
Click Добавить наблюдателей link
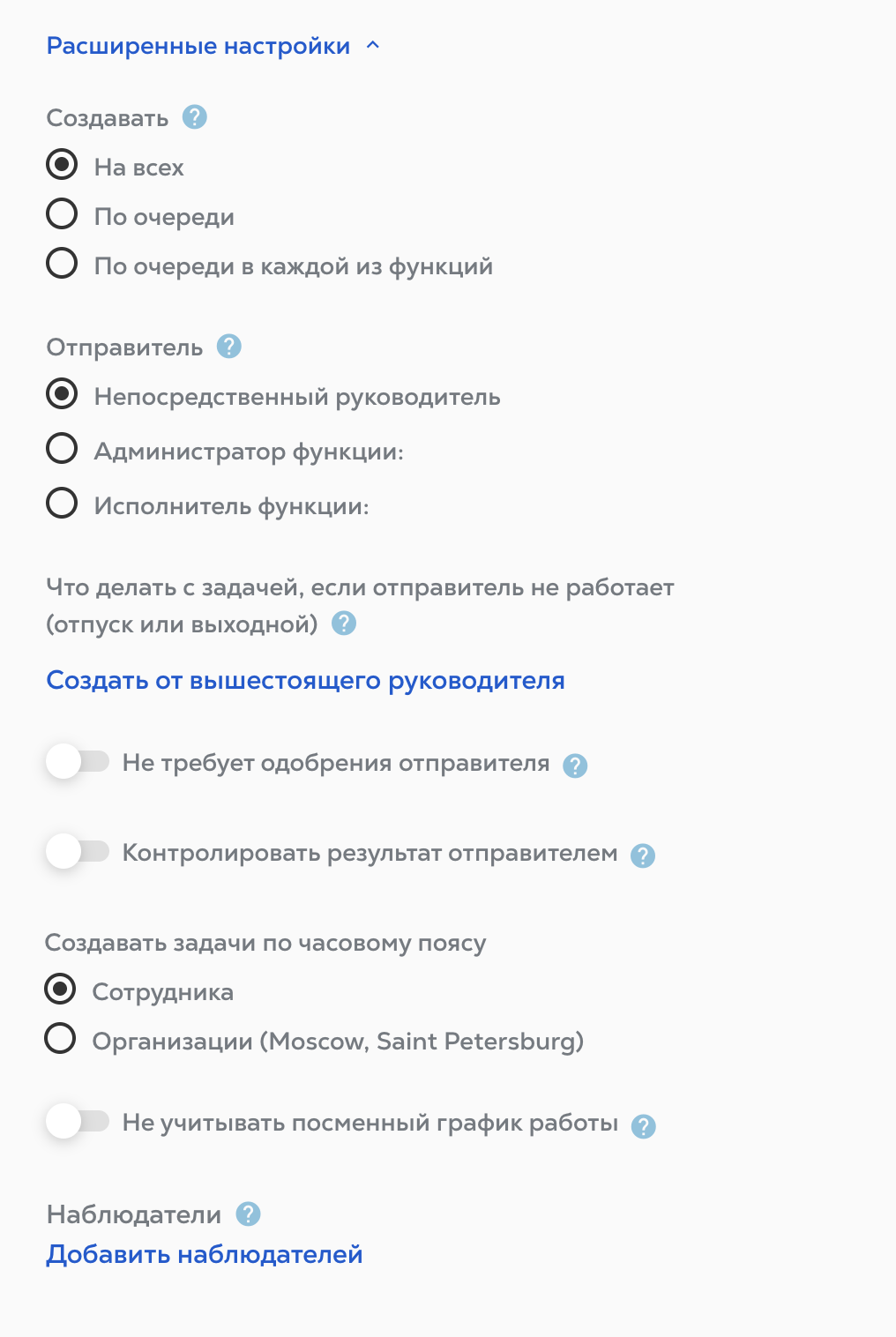(205, 1254)
